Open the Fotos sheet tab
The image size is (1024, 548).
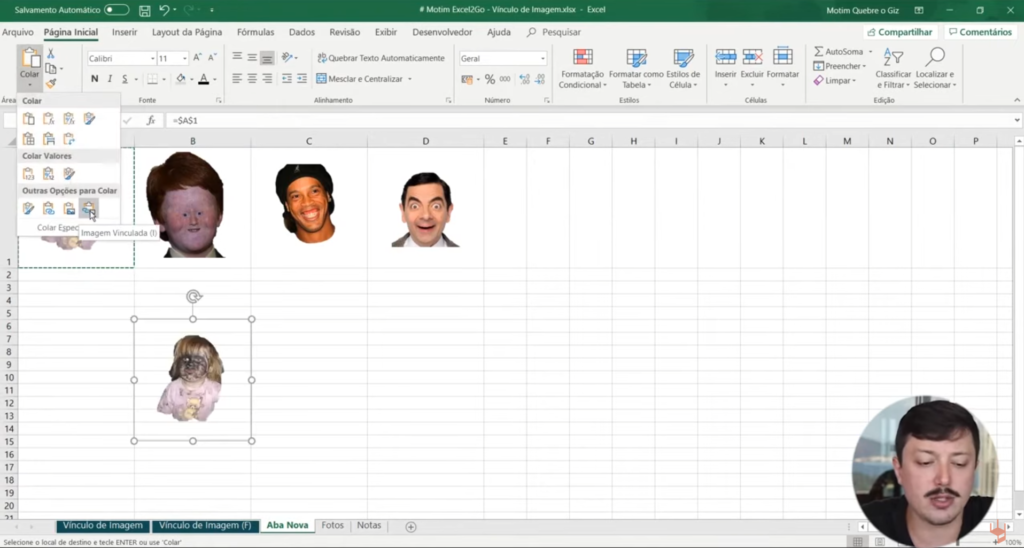pyautogui.click(x=332, y=525)
